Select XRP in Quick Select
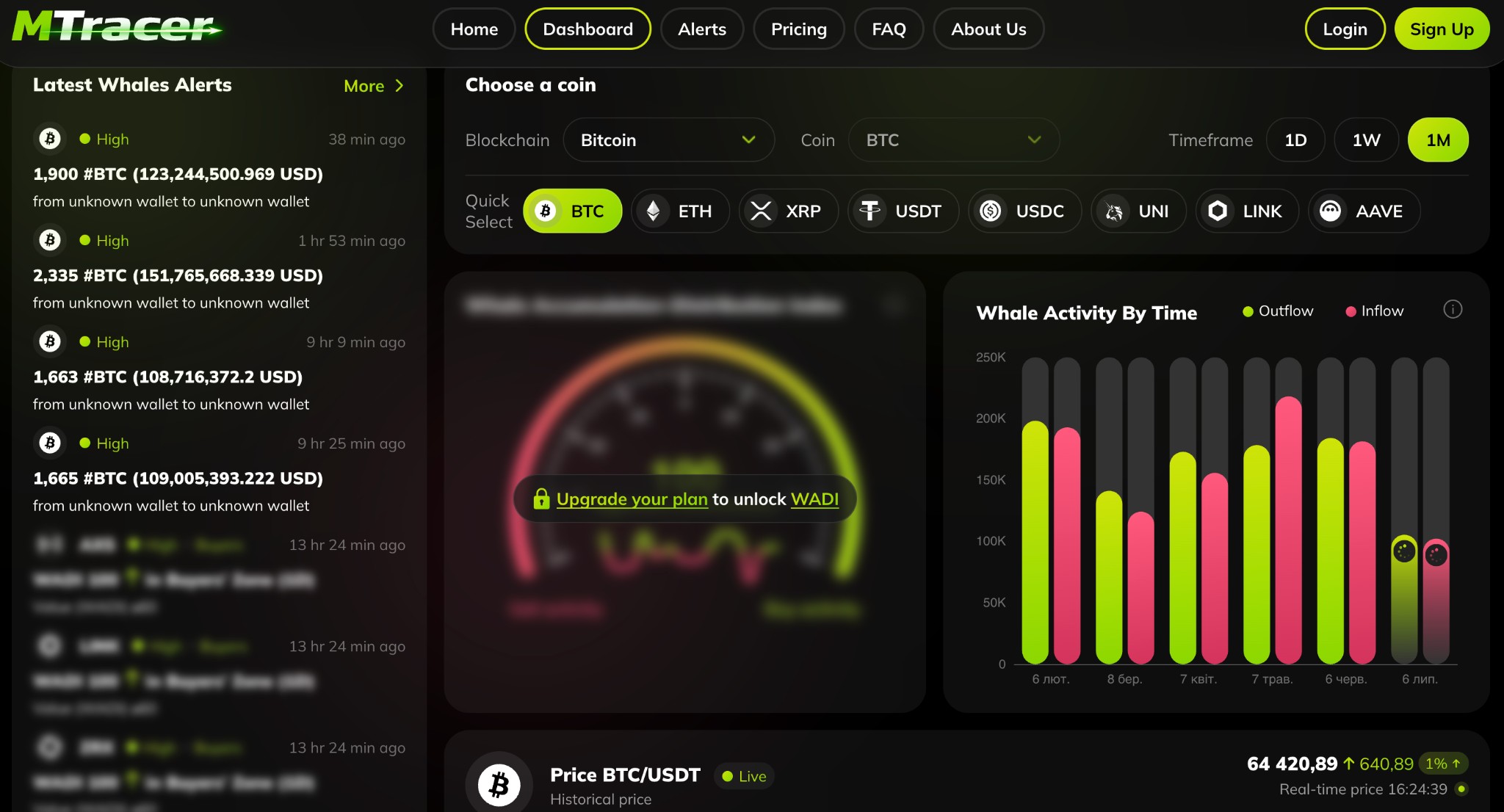The image size is (1504, 812). (789, 211)
